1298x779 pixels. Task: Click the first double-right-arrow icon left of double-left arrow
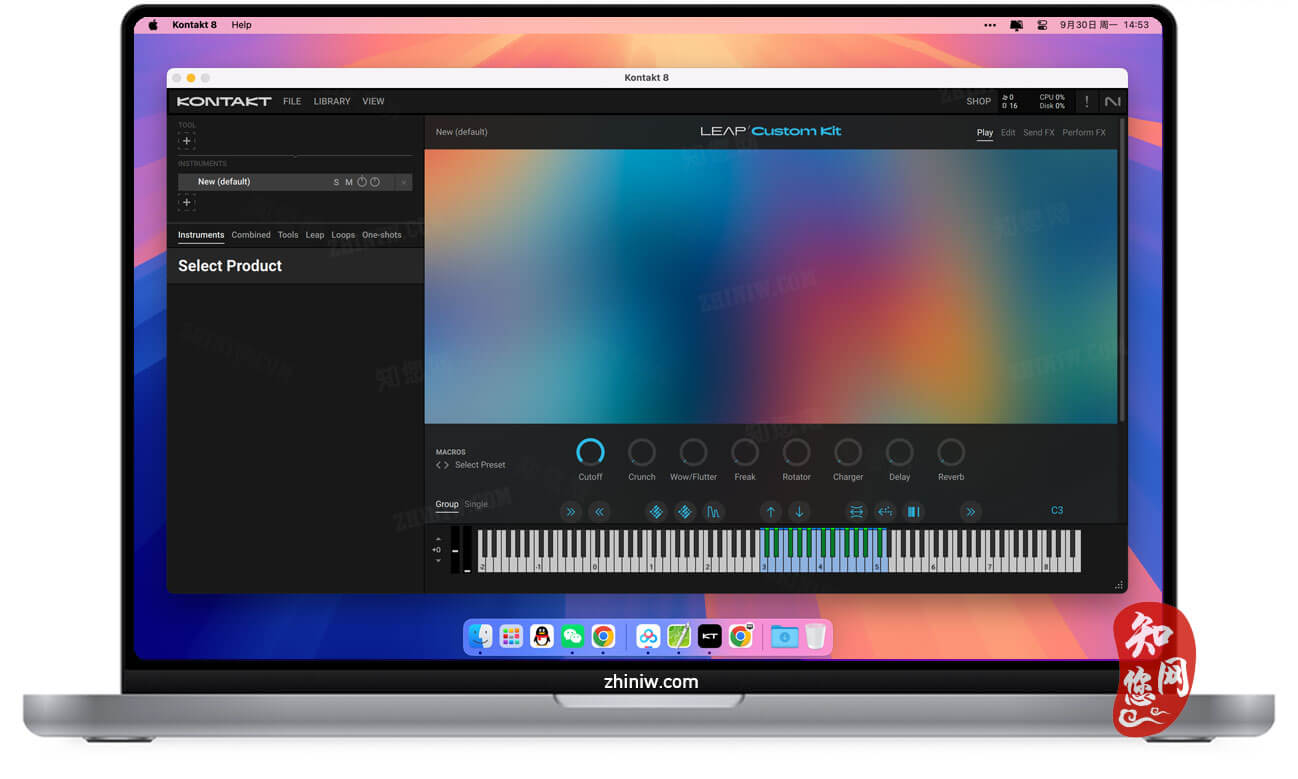[x=570, y=512]
